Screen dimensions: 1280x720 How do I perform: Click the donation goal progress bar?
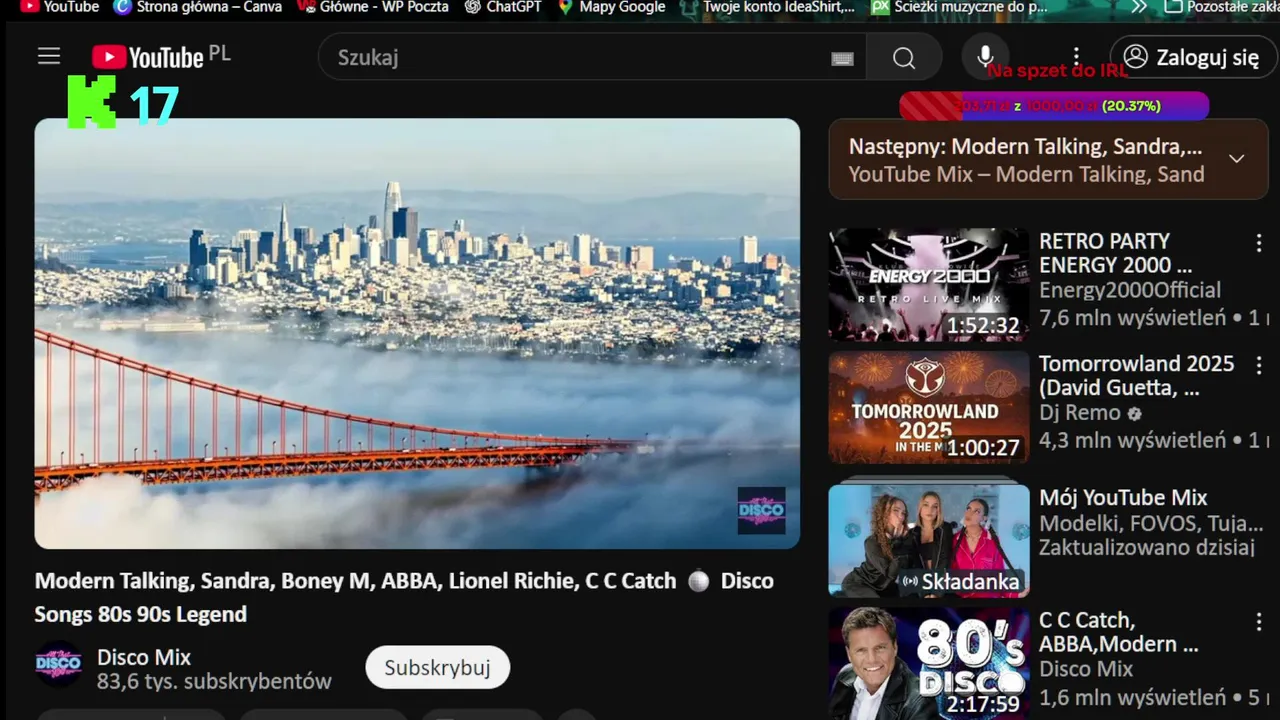(1054, 106)
